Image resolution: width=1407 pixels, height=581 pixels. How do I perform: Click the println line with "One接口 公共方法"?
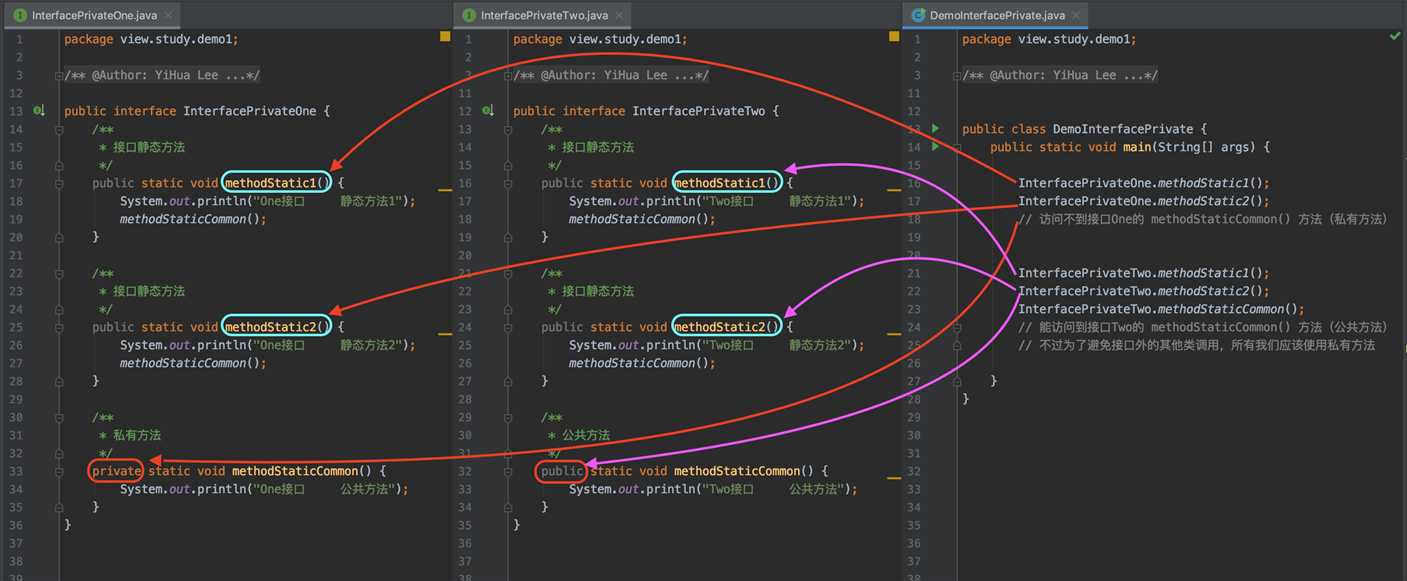pyautogui.click(x=264, y=489)
